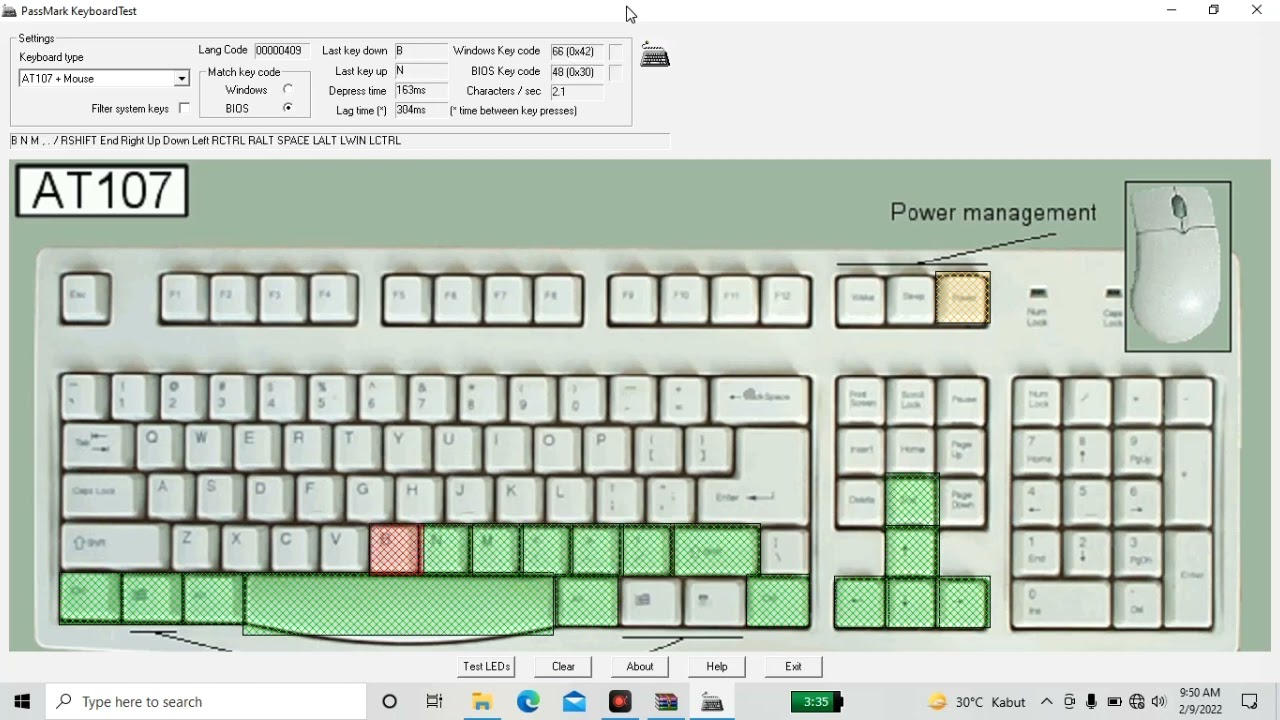Open the Windows Start menu
The height and width of the screenshot is (720, 1280).
click(x=22, y=702)
